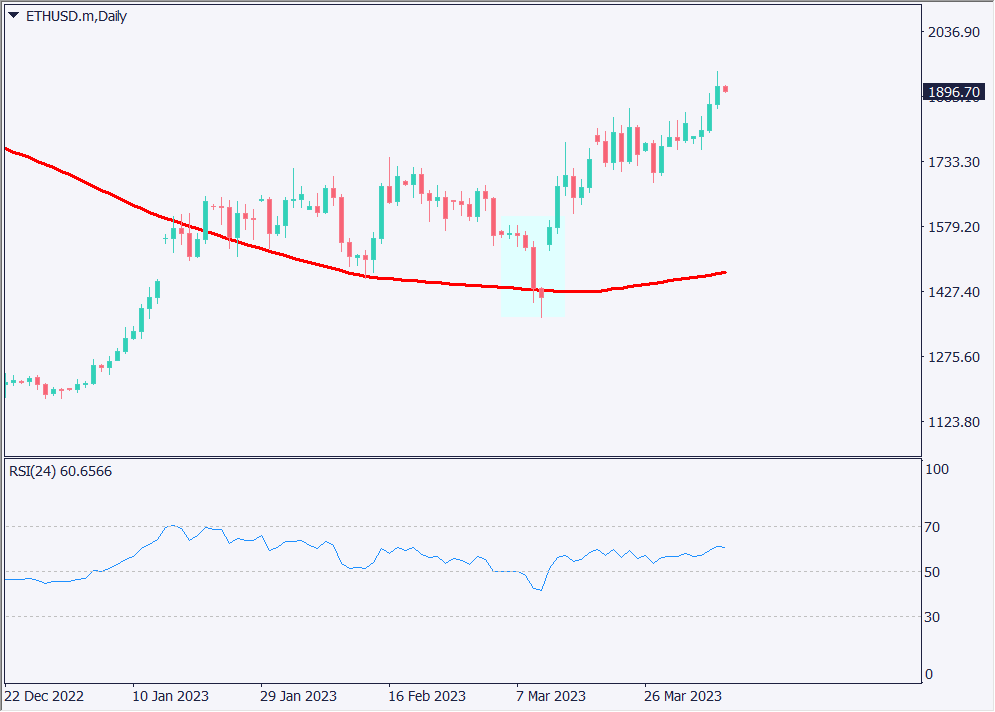
Task: Click the RSI(24) 60.6566 indicator label
Action: [60, 471]
